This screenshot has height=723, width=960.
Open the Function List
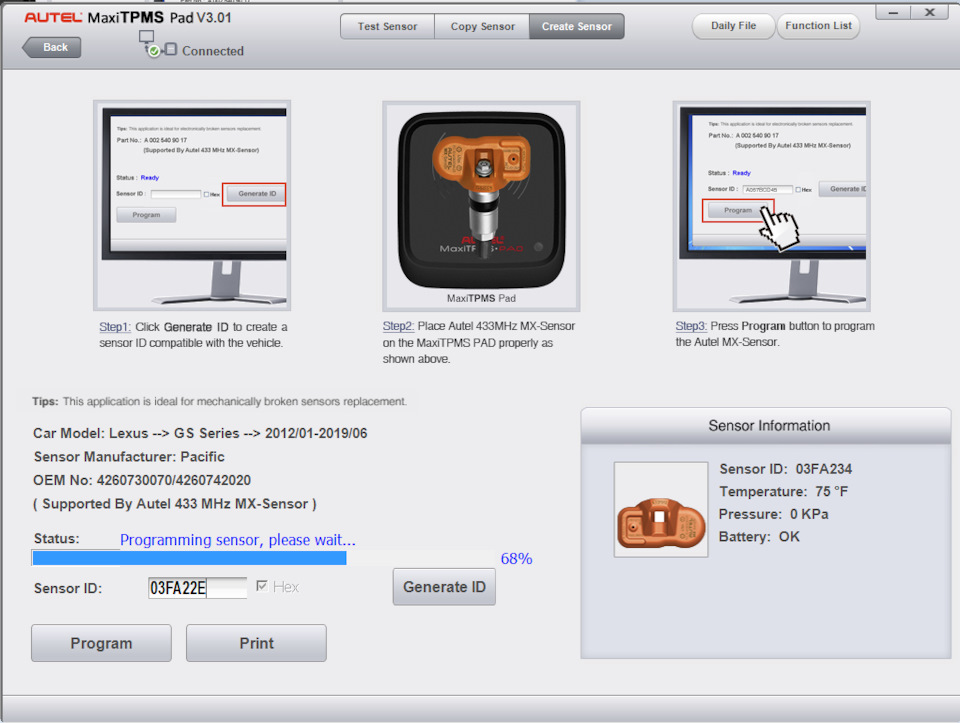pos(819,26)
